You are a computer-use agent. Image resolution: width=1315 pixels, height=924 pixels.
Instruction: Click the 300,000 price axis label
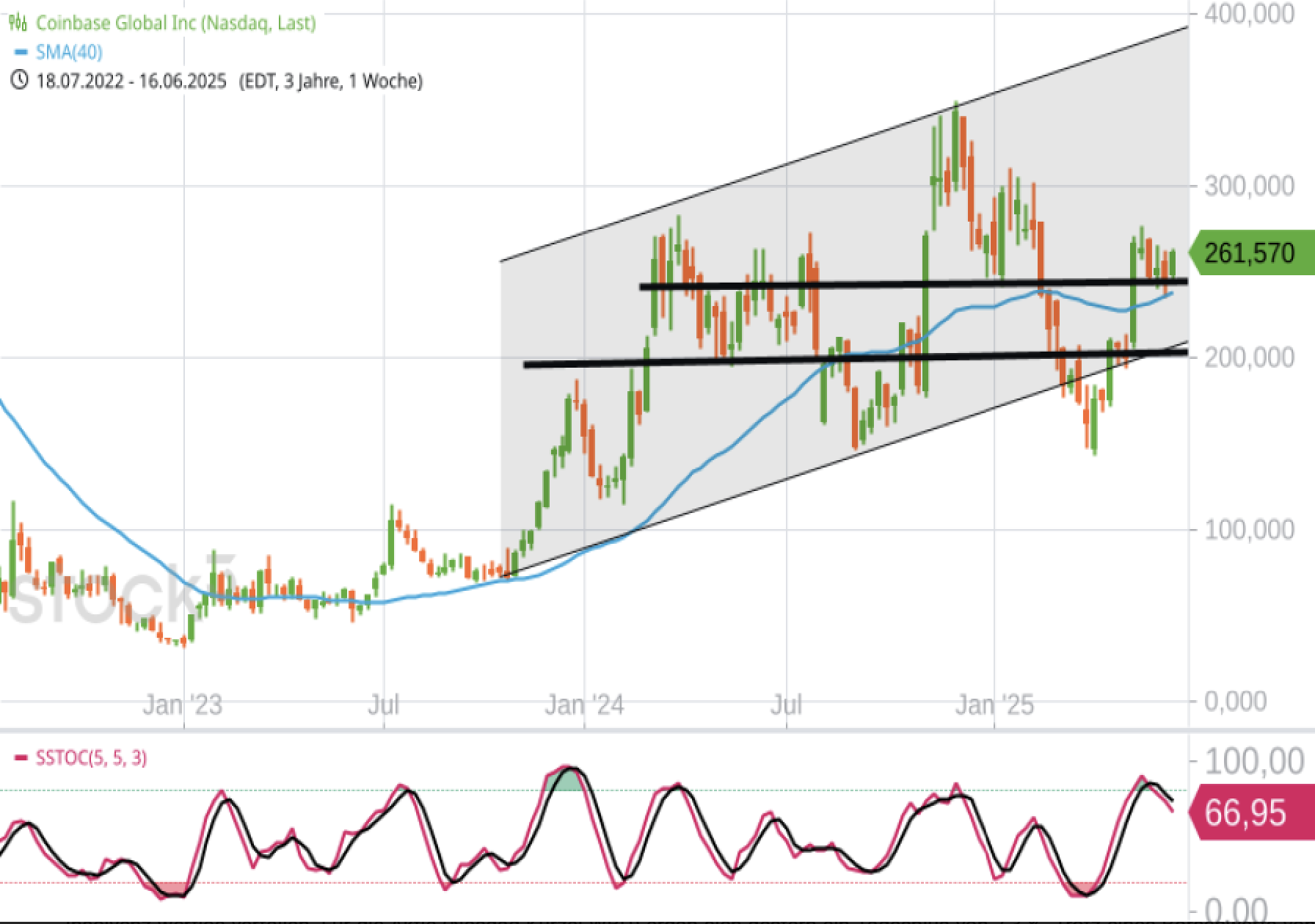[x=1249, y=186]
